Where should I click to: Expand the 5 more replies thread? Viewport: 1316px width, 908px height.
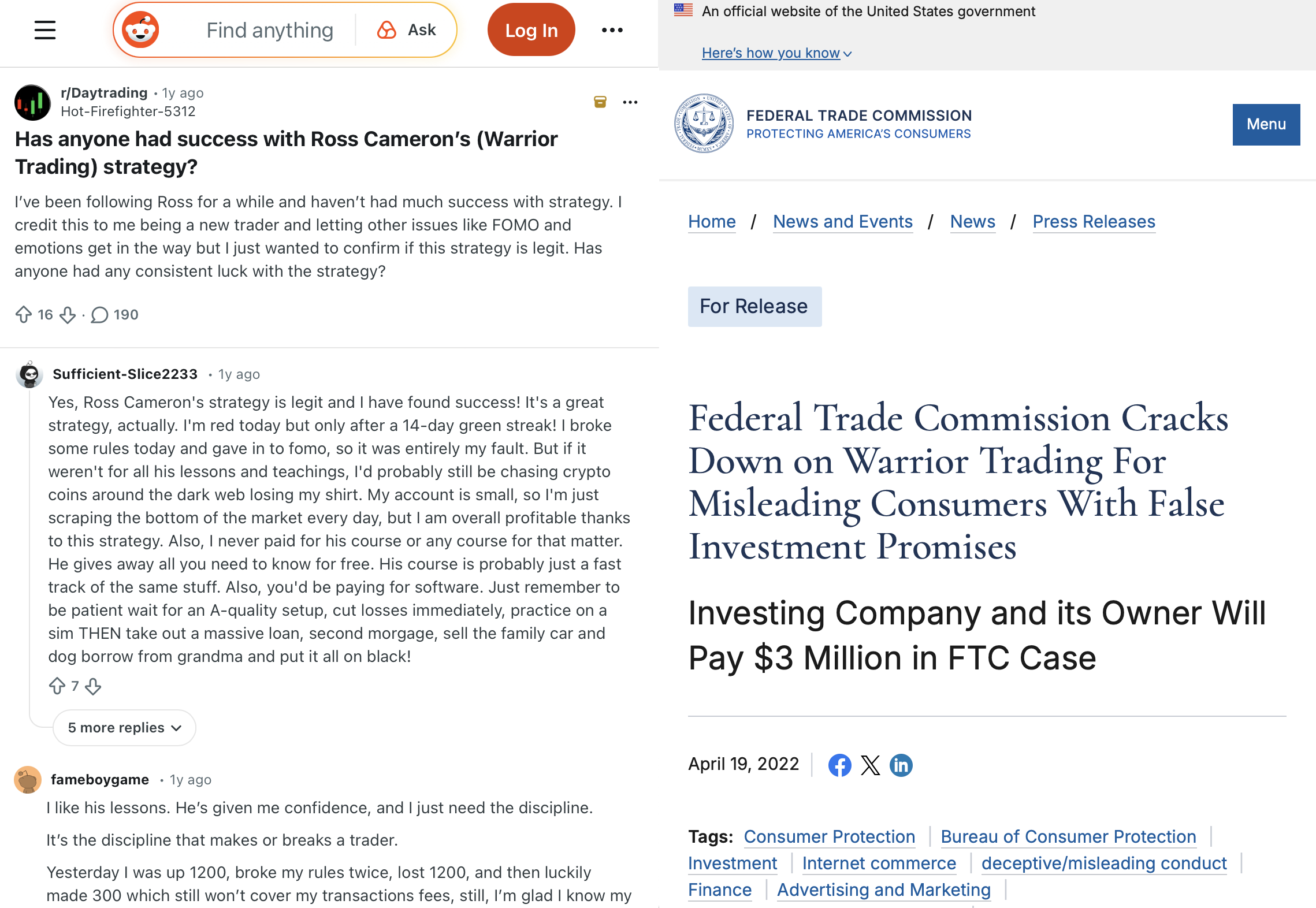(x=124, y=728)
